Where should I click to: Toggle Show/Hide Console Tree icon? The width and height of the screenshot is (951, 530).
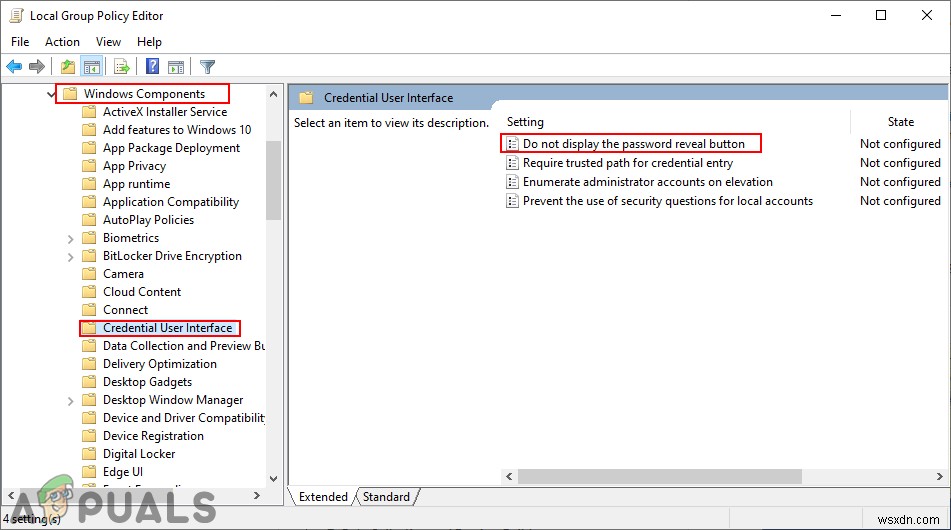point(92,67)
